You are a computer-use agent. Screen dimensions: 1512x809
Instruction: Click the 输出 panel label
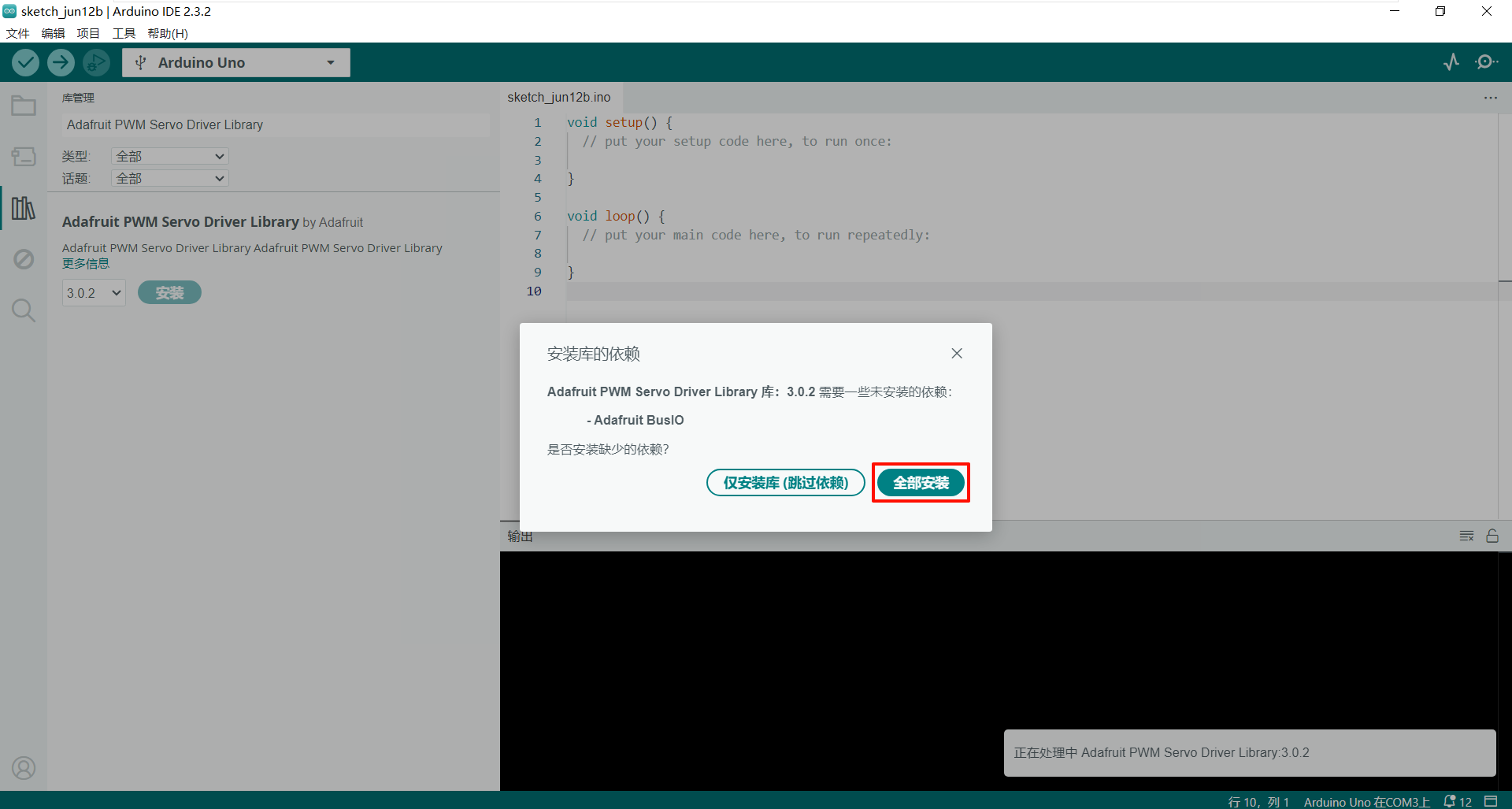(520, 536)
